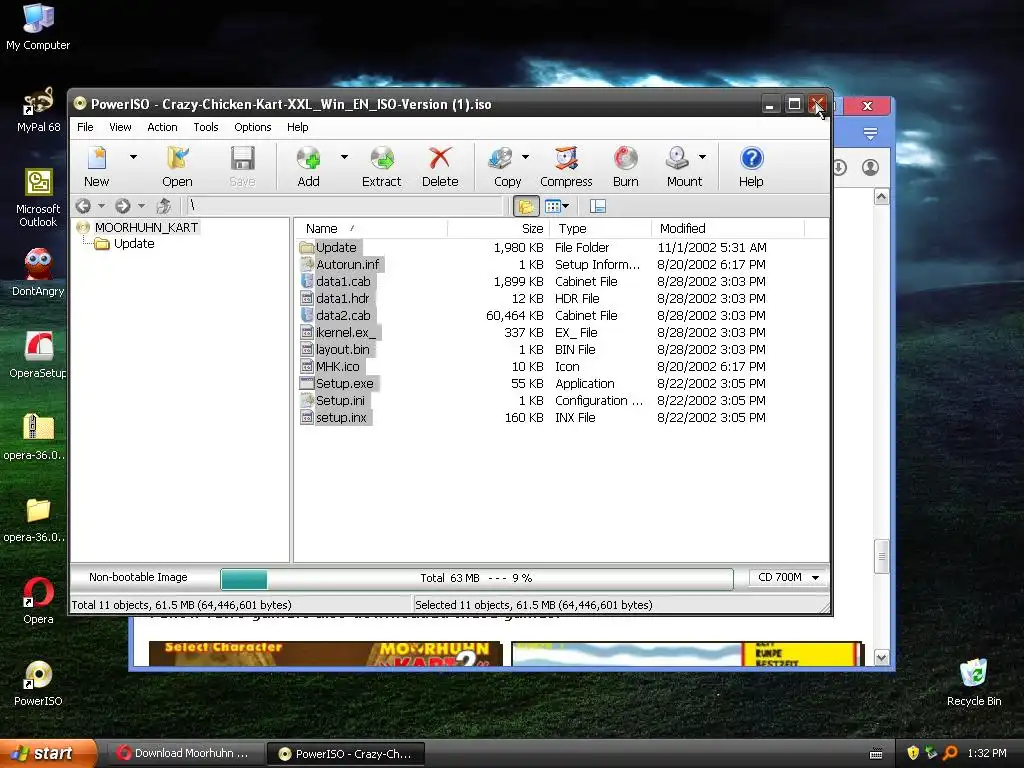
Task: Select the data1.cab file
Action: pyautogui.click(x=343, y=281)
